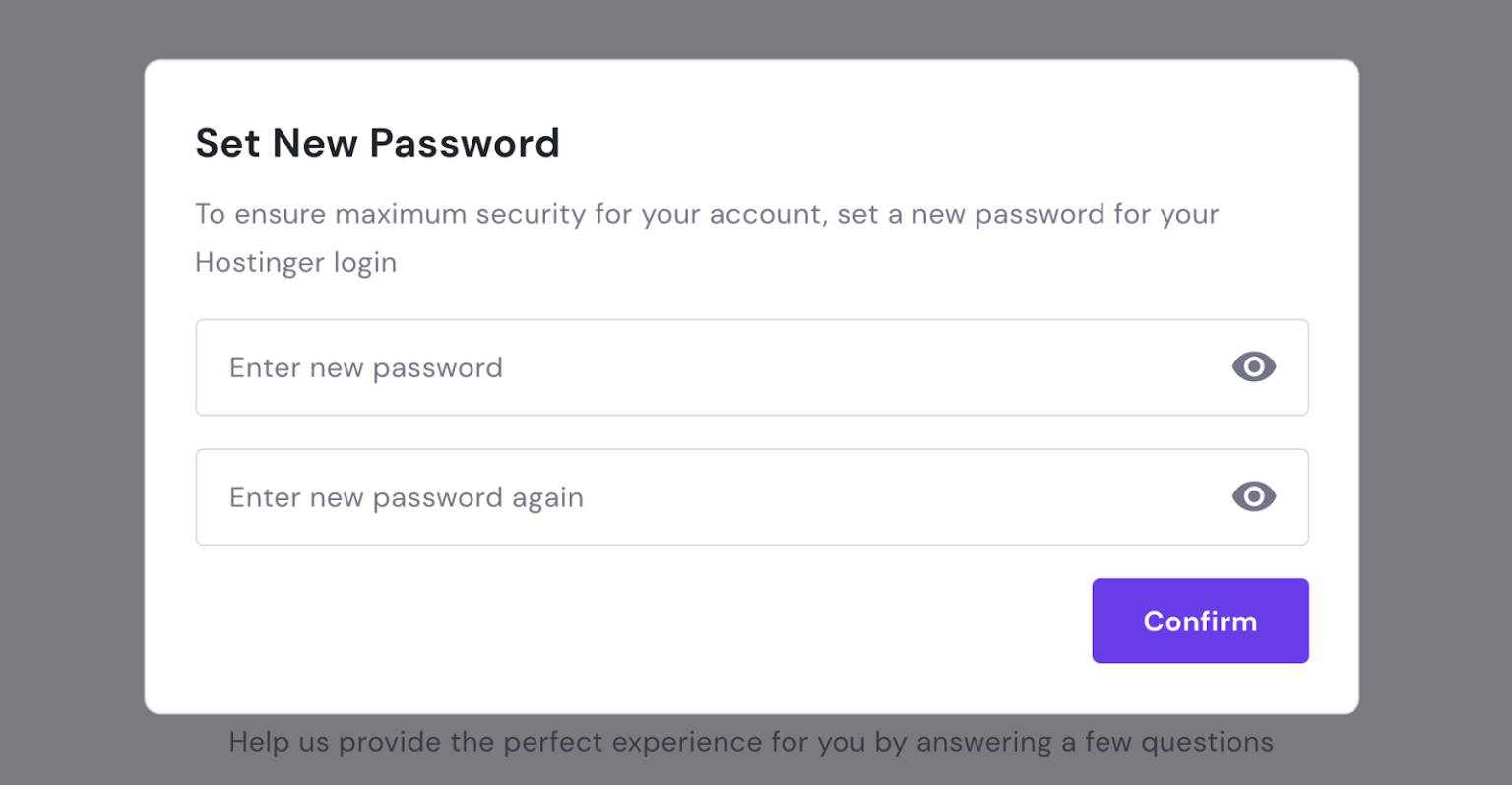Click the eye icon beside 'Enter new password'
The width and height of the screenshot is (1512, 785).
tap(1253, 367)
